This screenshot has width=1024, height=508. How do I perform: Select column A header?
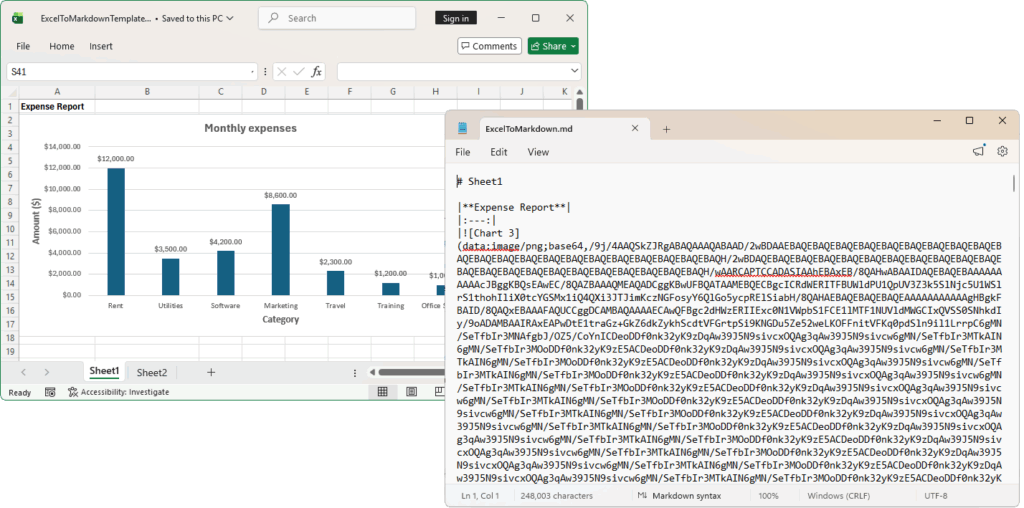tap(57, 92)
